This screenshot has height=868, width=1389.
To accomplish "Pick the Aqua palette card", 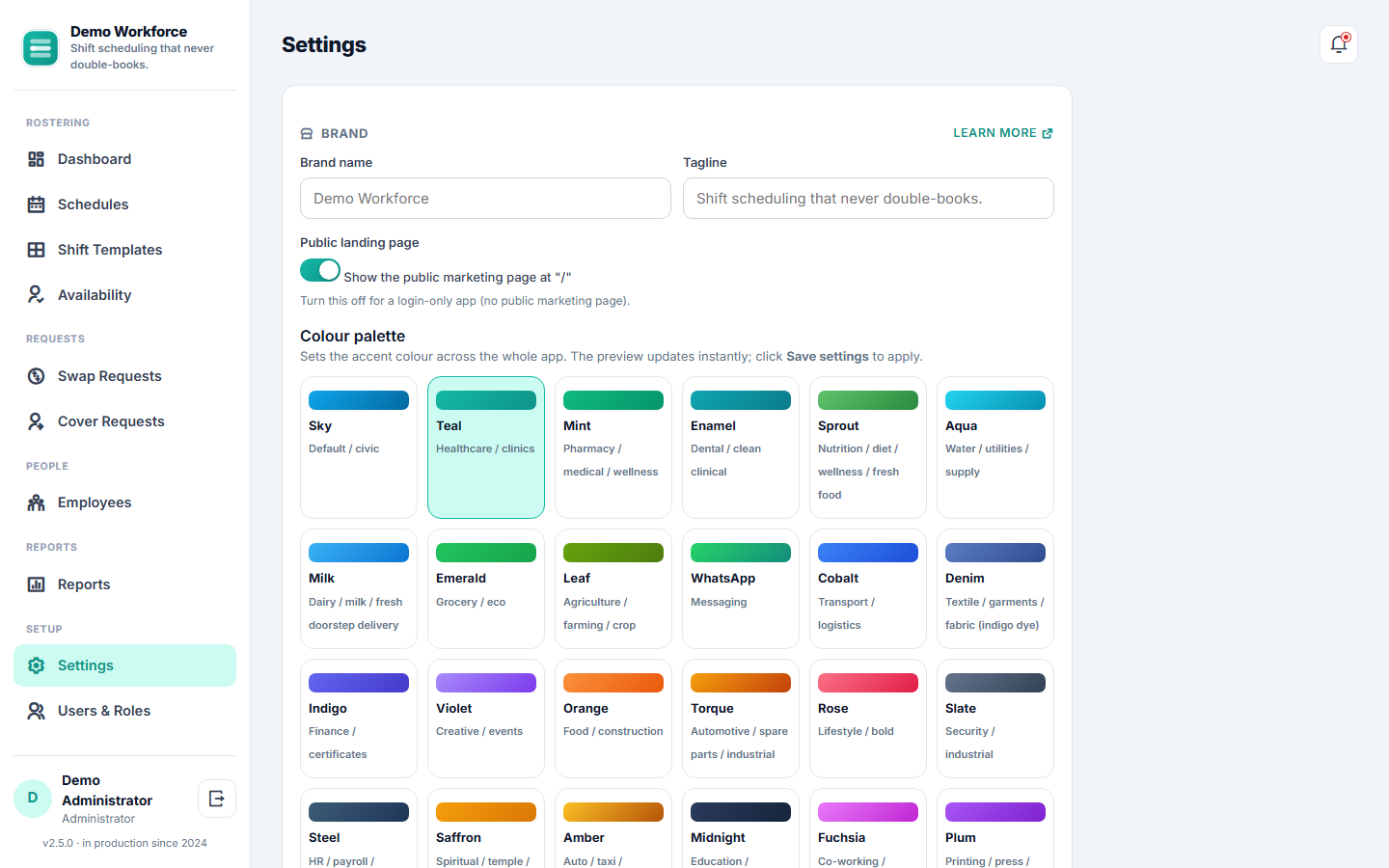I will click(995, 448).
